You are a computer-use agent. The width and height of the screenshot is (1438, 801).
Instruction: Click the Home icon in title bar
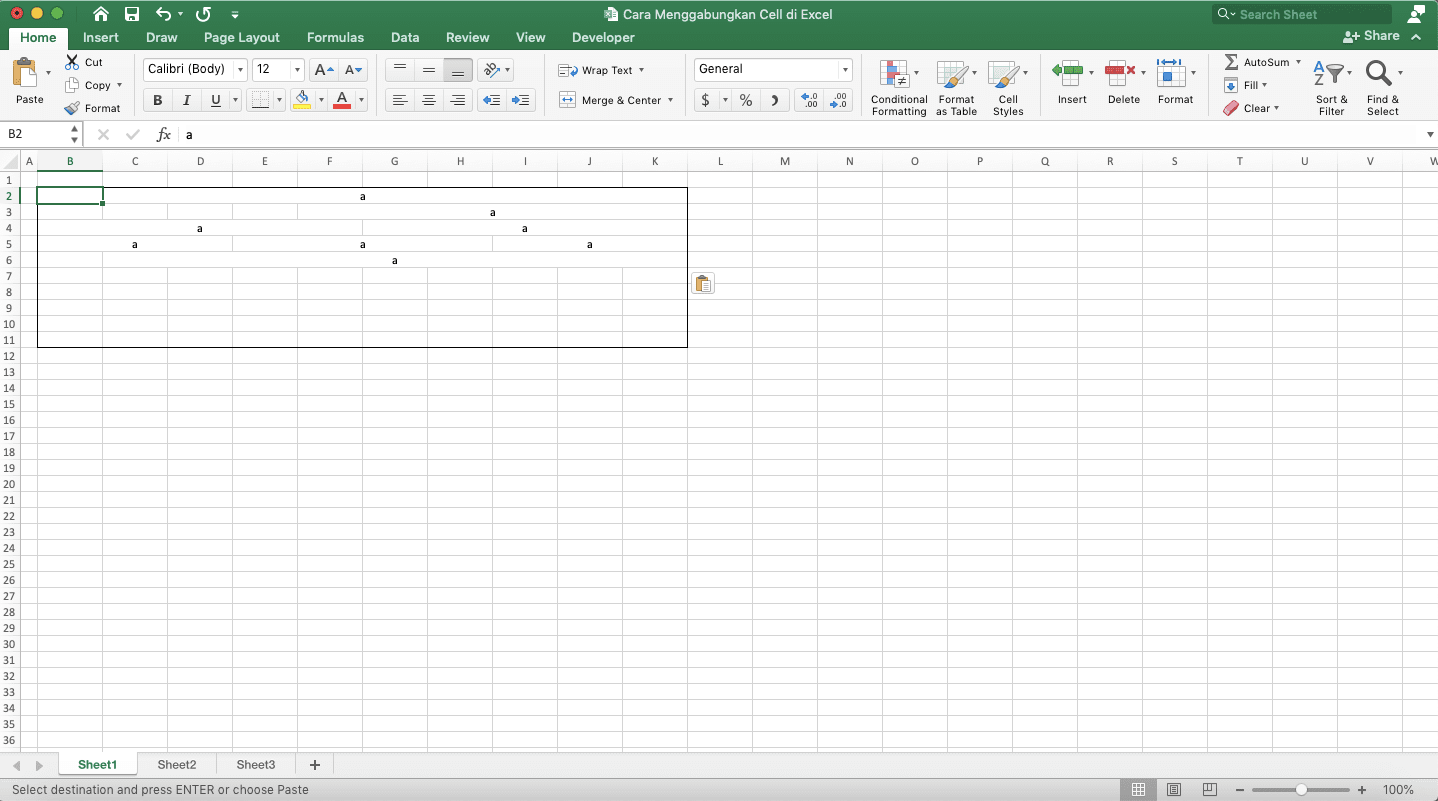100,14
